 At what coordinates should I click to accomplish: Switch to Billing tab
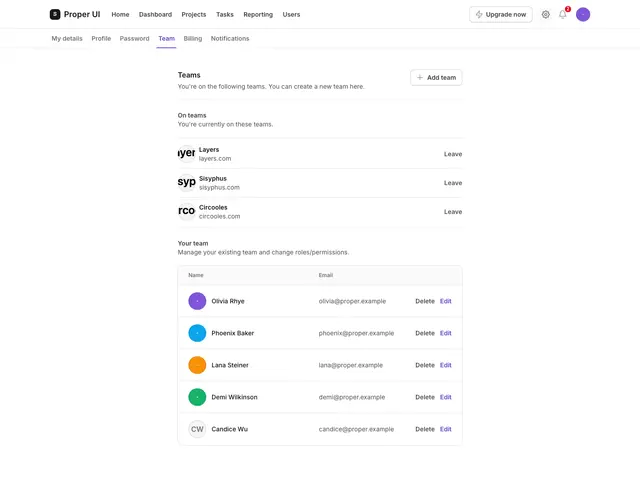point(193,38)
